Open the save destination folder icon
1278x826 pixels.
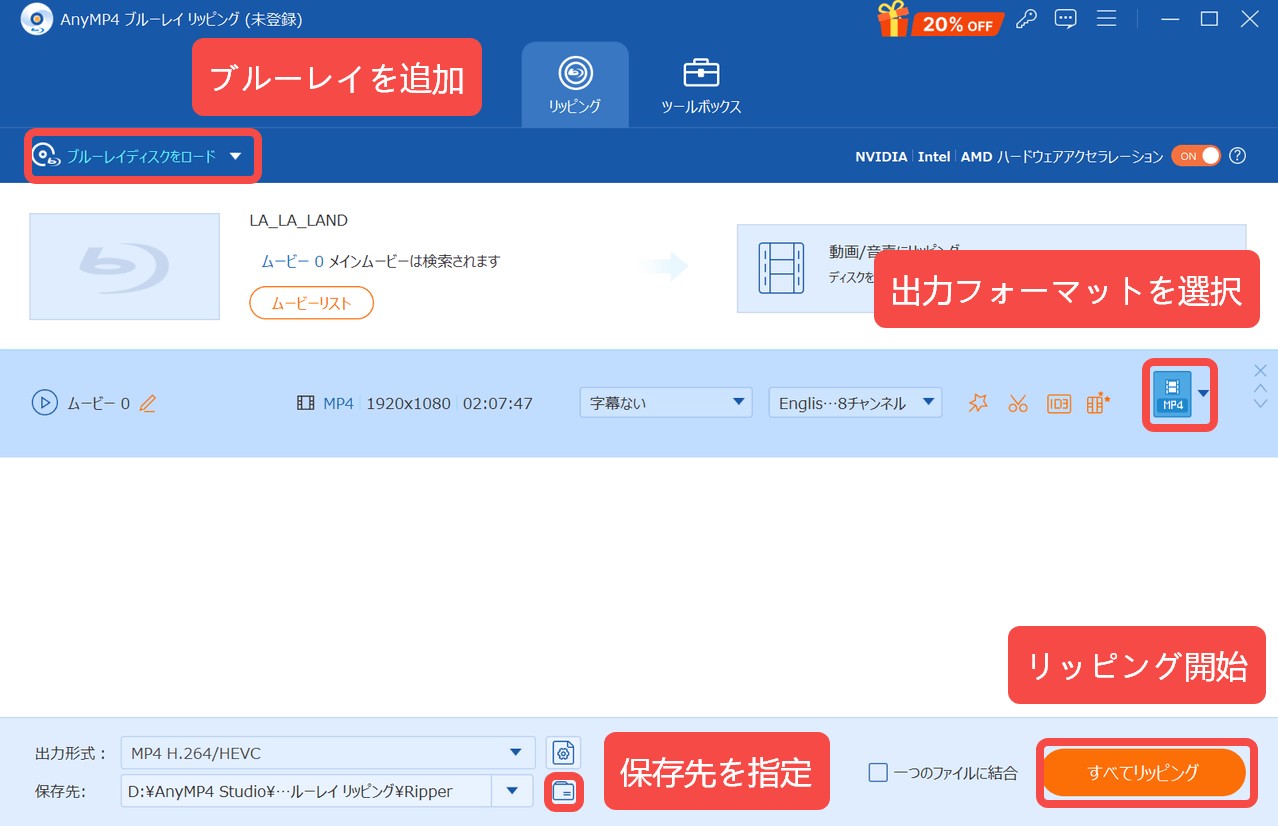564,792
